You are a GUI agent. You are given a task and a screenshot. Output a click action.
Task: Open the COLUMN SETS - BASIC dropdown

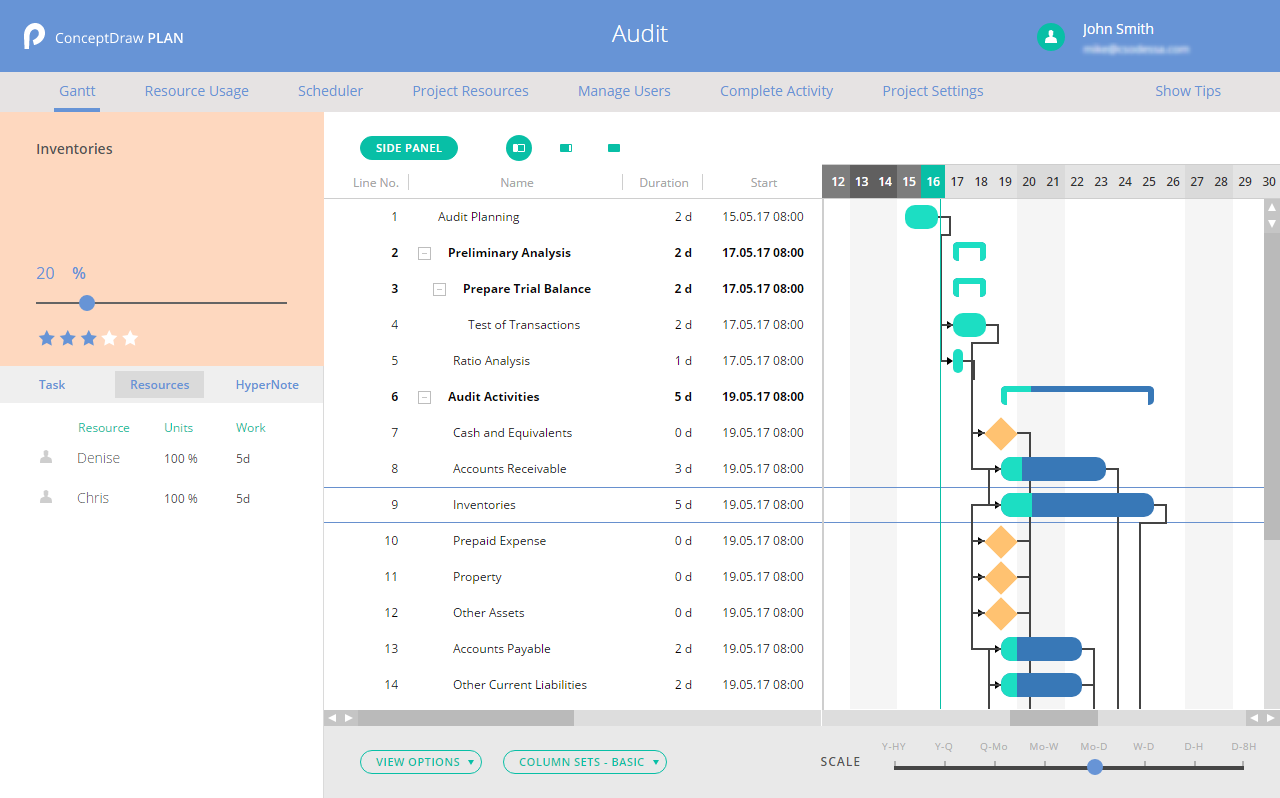(x=585, y=762)
